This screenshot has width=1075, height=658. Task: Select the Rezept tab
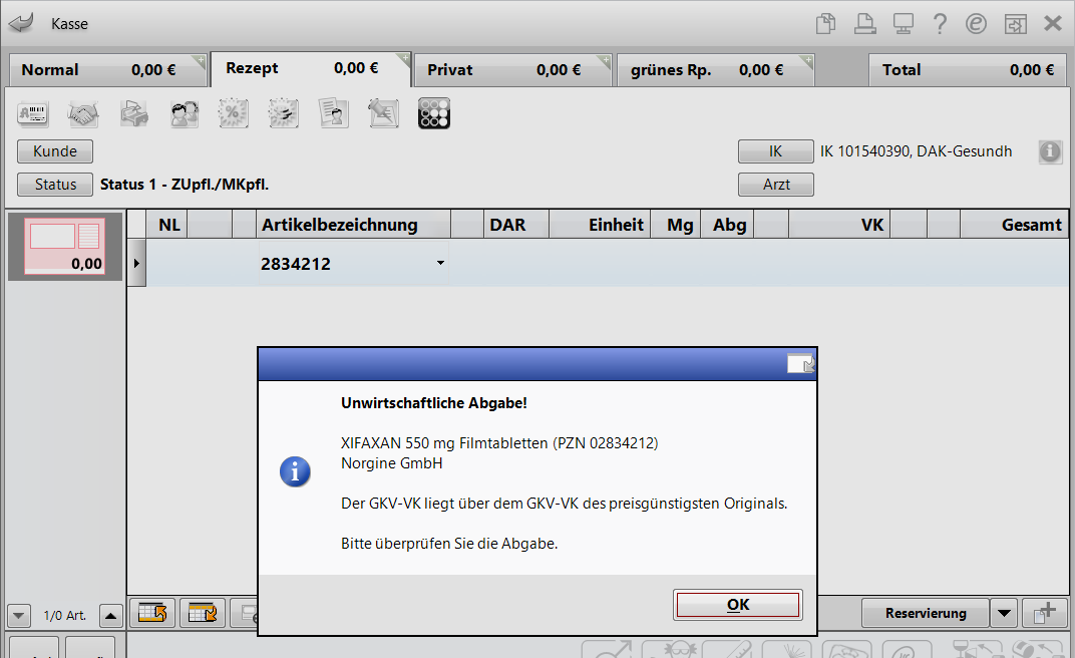tap(311, 69)
